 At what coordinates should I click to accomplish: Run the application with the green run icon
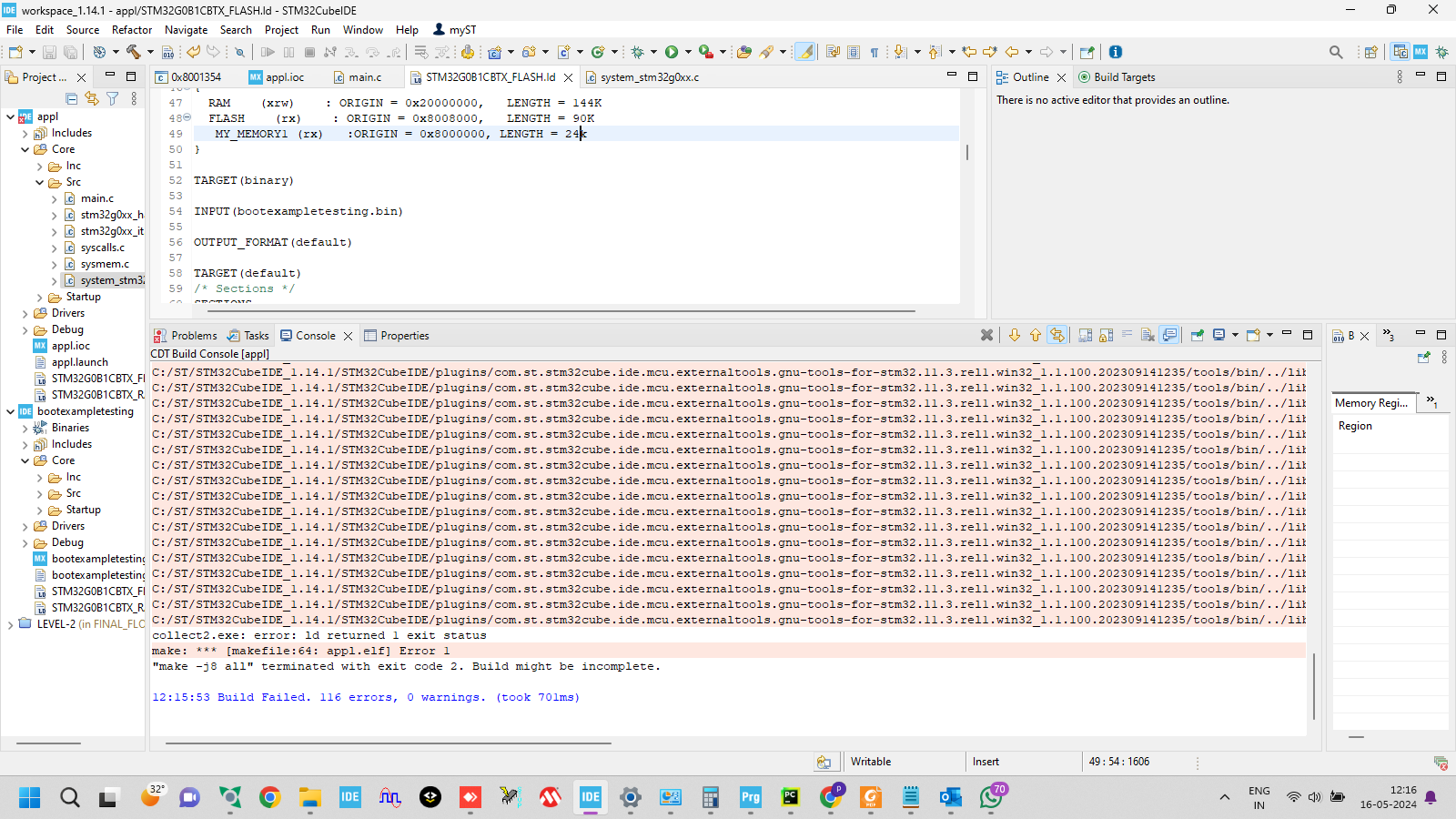[x=672, y=52]
